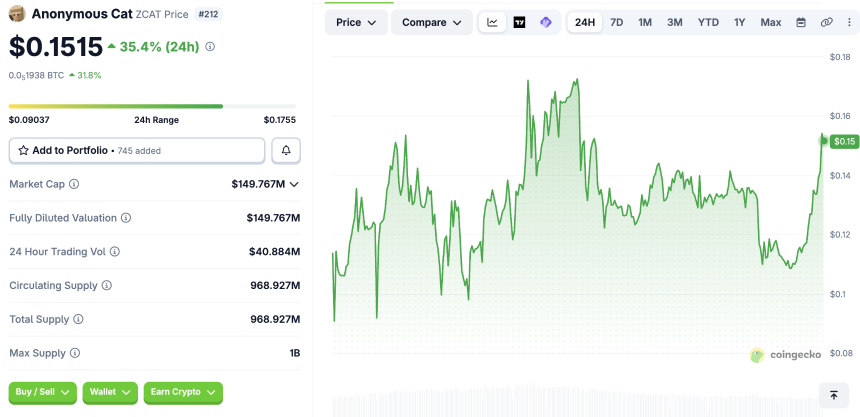Click the $0.09037 24h low value
Screen dimensions: 860x417
pyautogui.click(x=29, y=120)
